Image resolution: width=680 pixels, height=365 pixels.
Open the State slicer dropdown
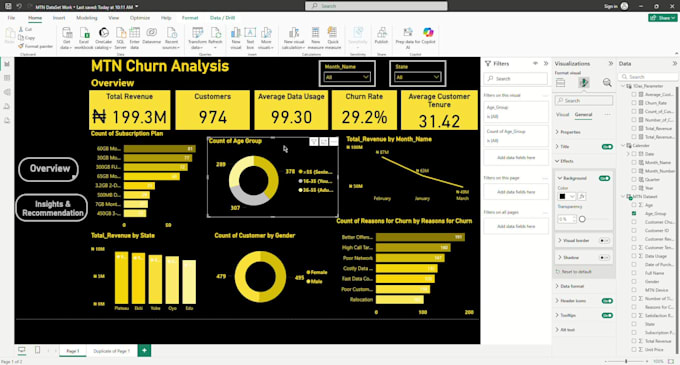coord(418,77)
